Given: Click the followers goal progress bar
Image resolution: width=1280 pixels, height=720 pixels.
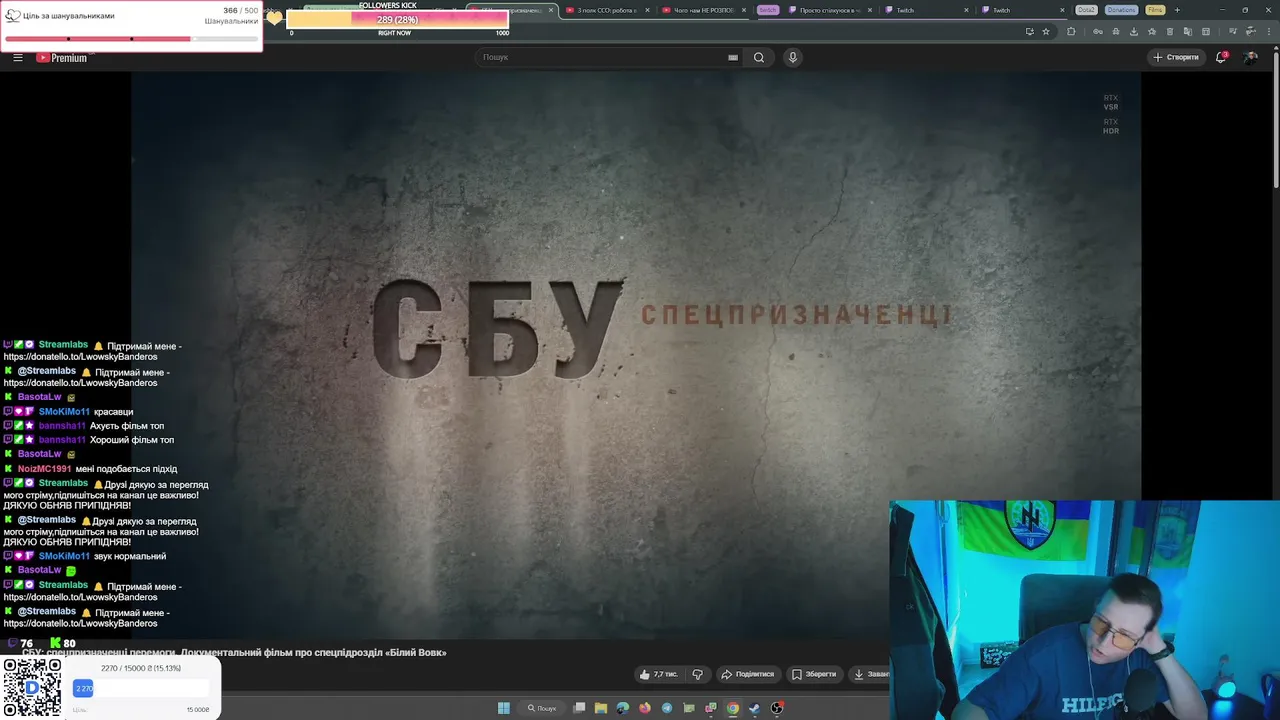Looking at the screenshot, I should pyautogui.click(x=131, y=39).
